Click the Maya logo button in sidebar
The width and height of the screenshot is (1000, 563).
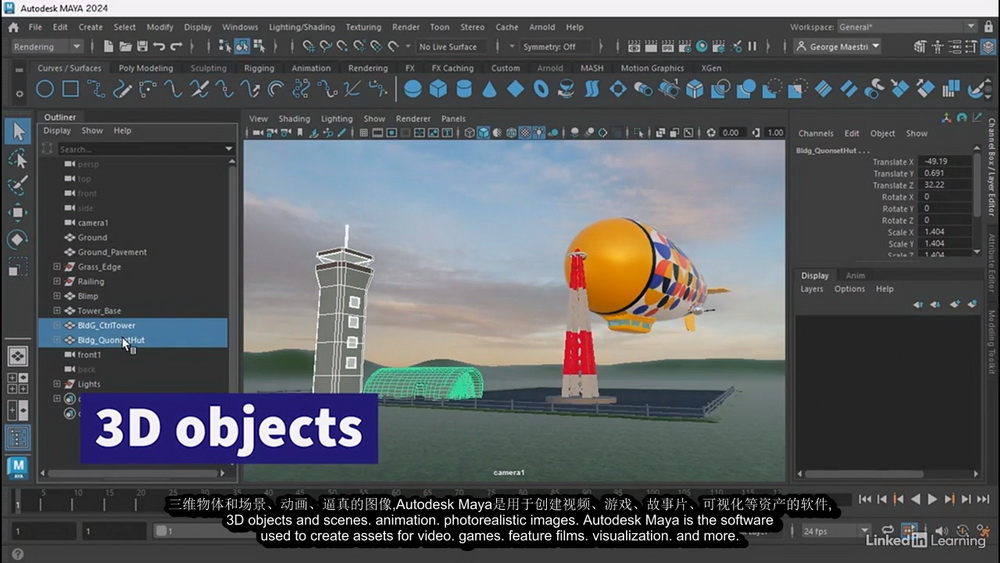(18, 468)
